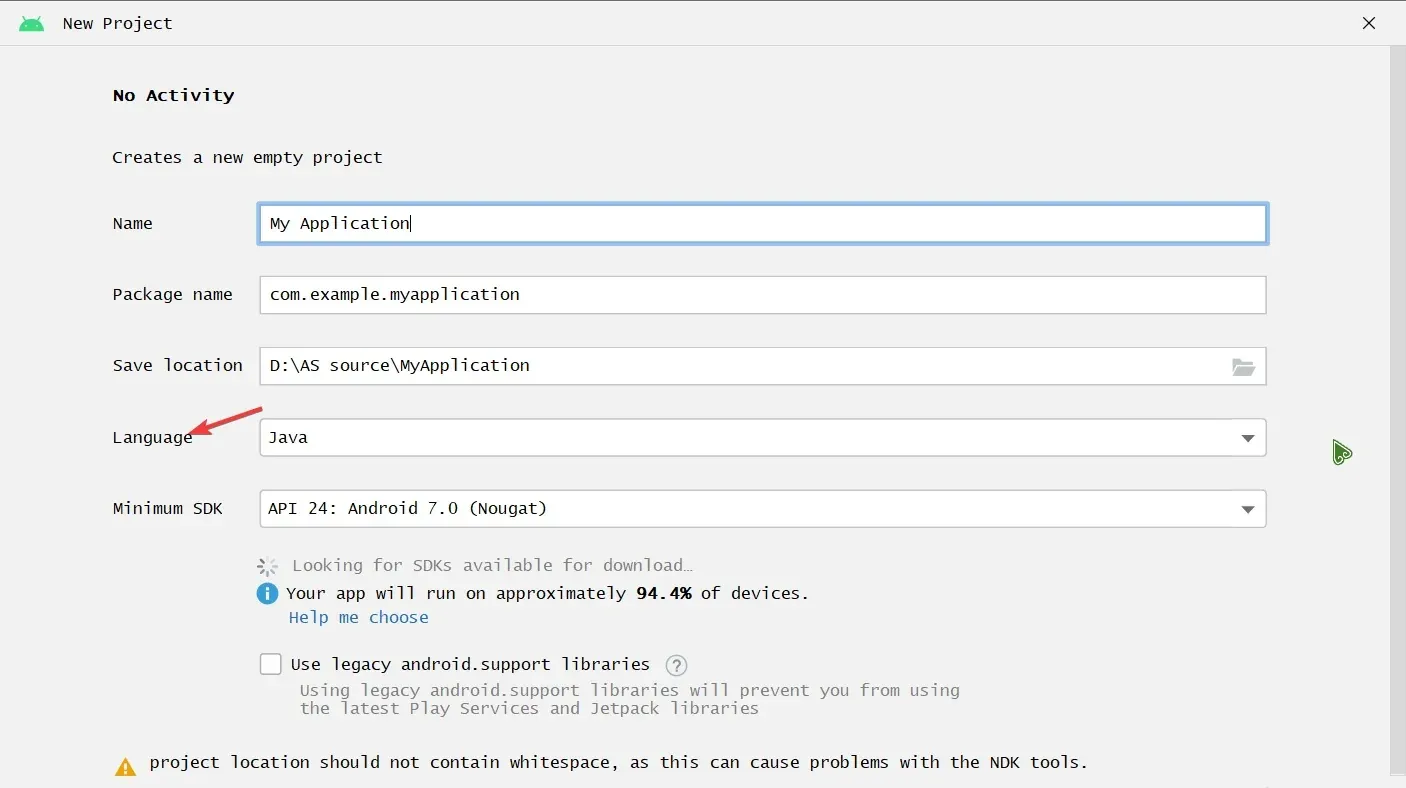
Task: Click the vertical scrollbar of the dialog
Action: pos(1397,410)
